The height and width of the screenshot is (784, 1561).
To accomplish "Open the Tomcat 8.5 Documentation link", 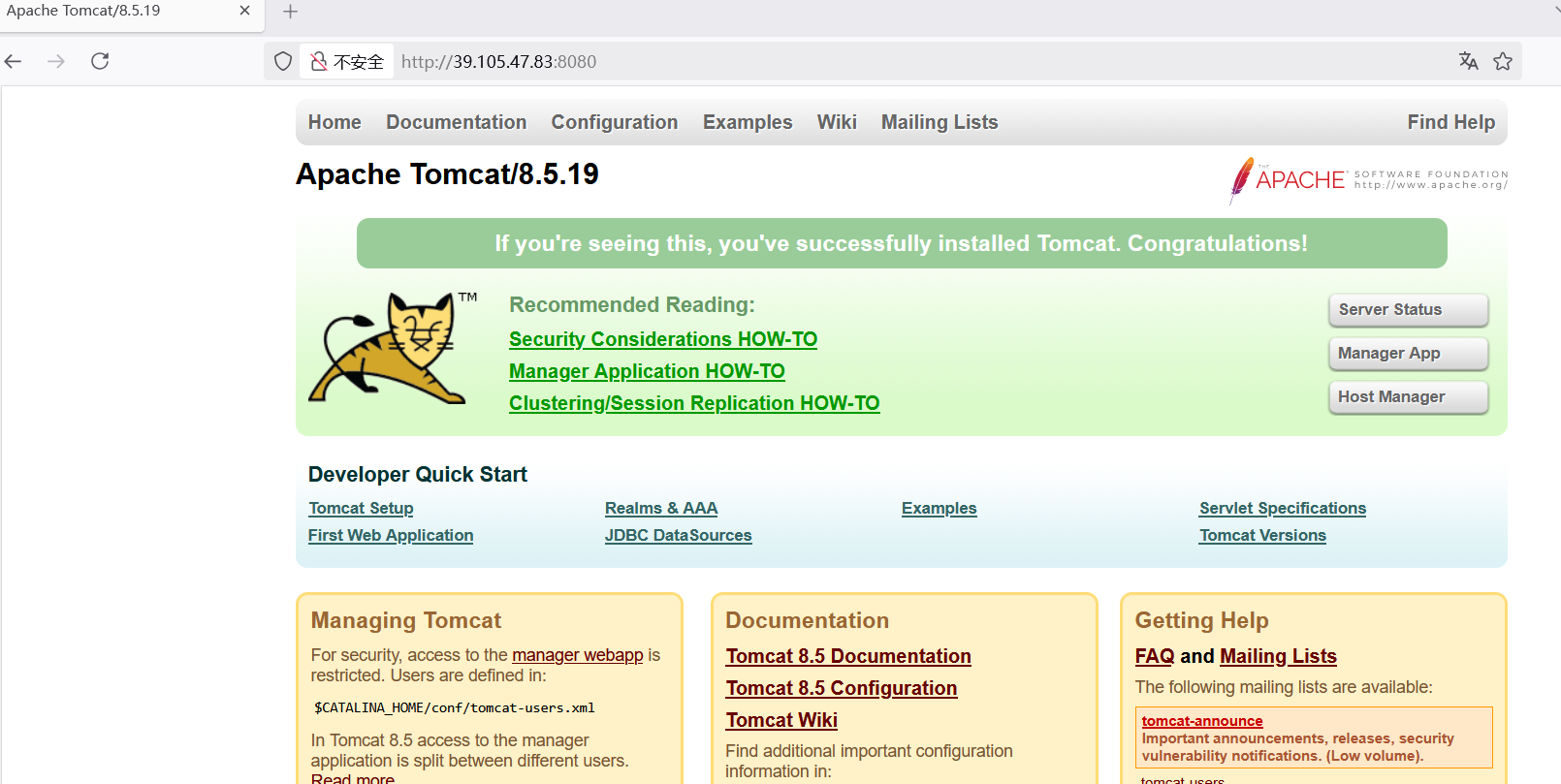I will tap(848, 656).
